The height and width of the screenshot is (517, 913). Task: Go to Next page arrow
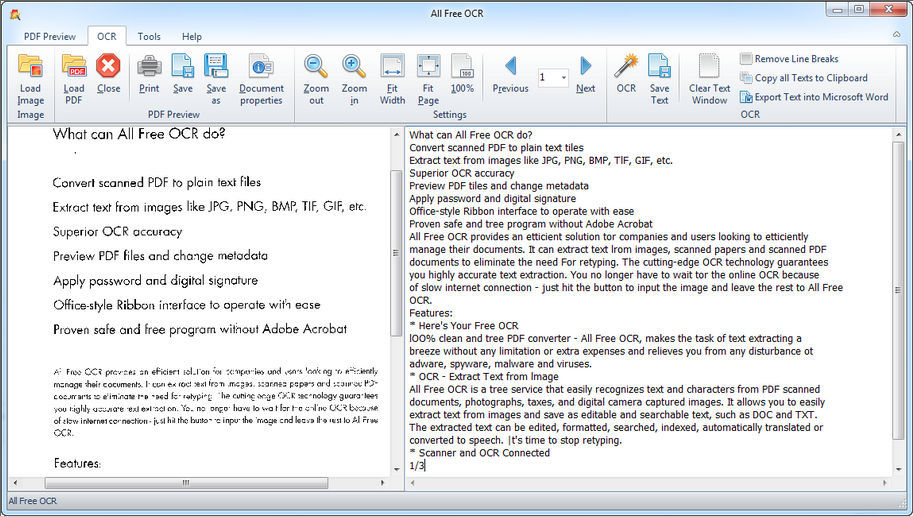point(586,66)
